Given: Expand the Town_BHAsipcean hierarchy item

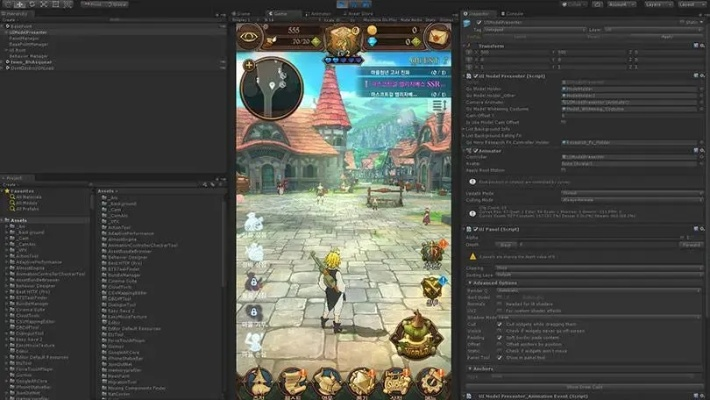Looking at the screenshot, I should pos(4,61).
